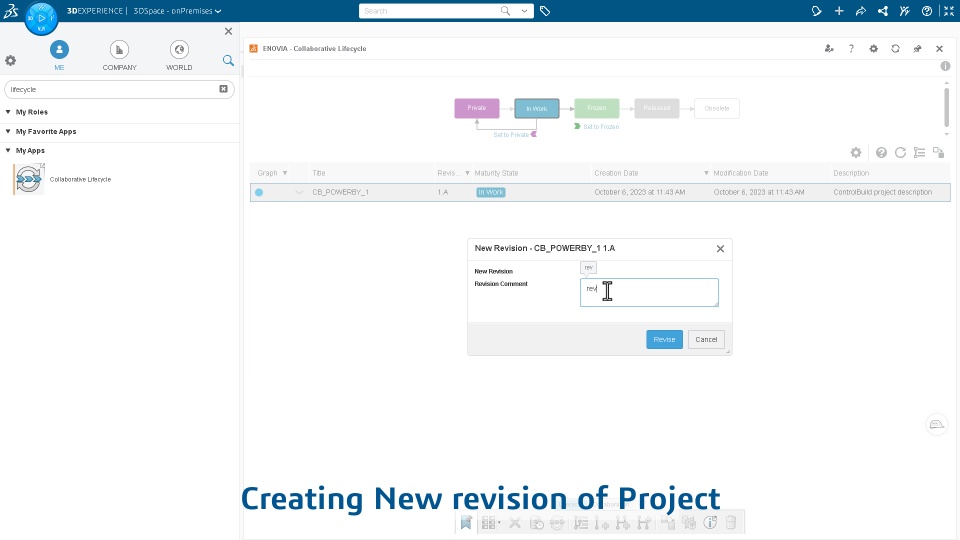Open the Creation Date column dropdown arrow

tap(706, 173)
